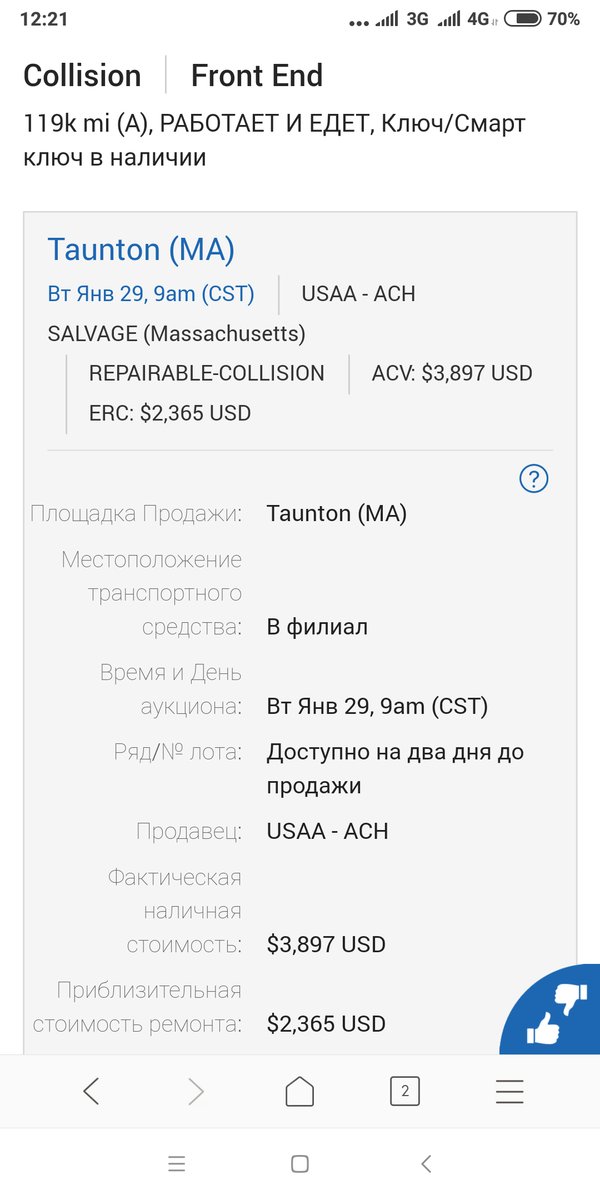Open the browser hamburger menu
Screen dimensions: 600x1200
pos(509,1091)
